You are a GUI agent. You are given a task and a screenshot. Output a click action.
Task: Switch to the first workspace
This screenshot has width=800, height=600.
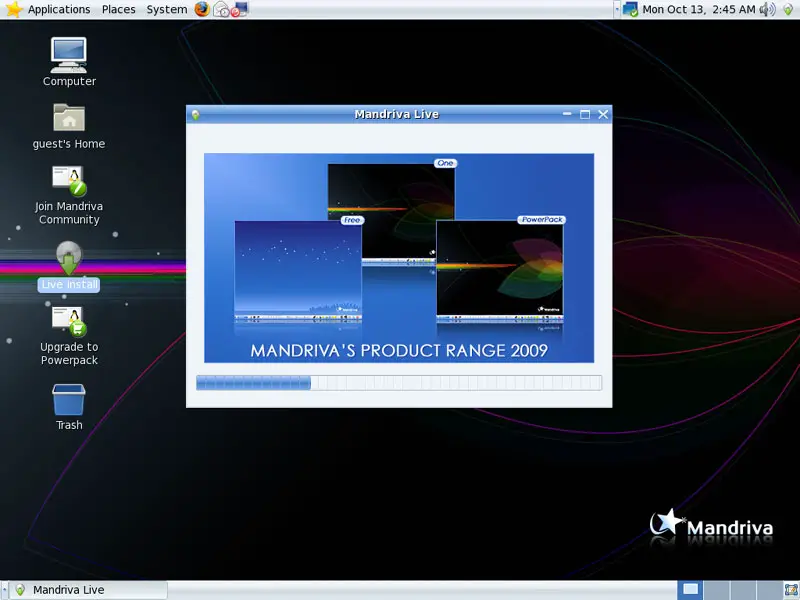690,590
